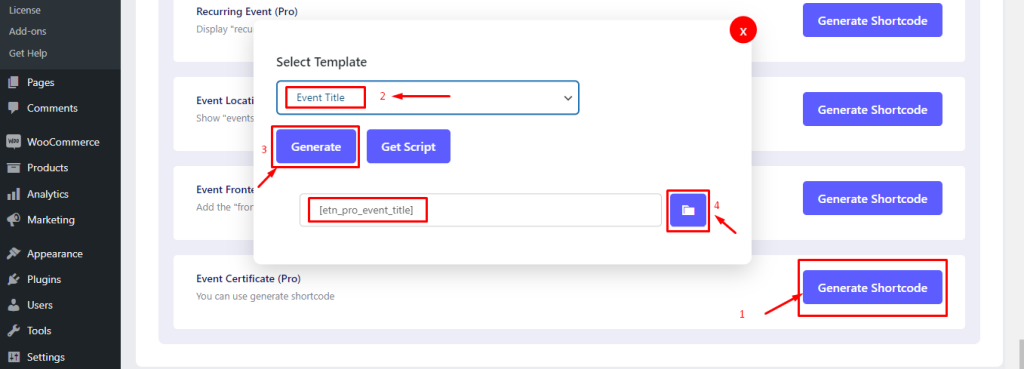This screenshot has width=1024, height=369.
Task: Open Appearance paintbrush icon
Action: coord(13,254)
